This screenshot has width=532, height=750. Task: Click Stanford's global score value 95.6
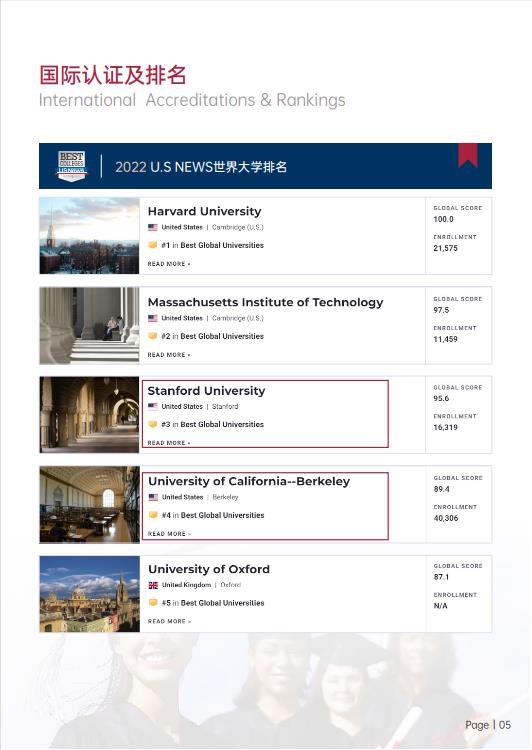tap(441, 398)
